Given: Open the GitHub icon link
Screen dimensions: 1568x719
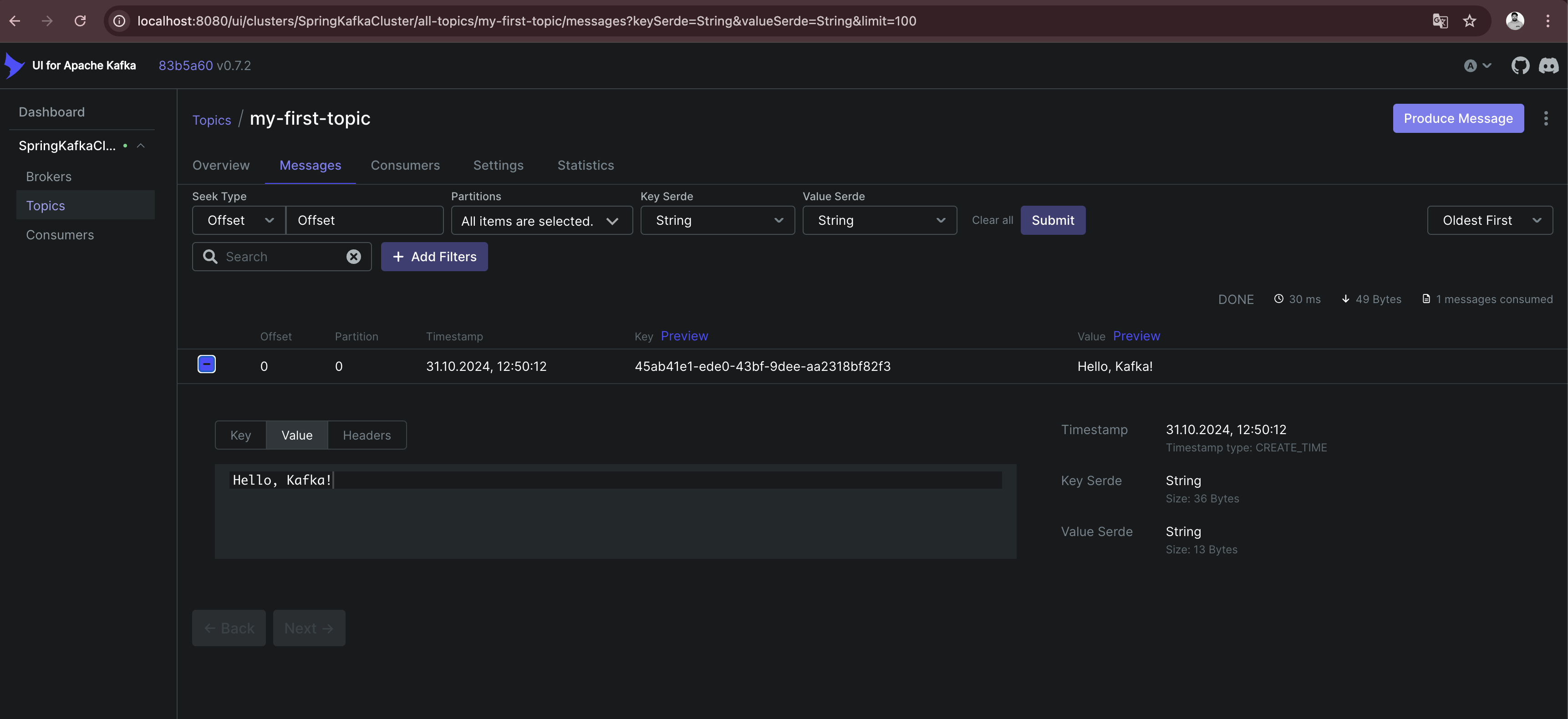Looking at the screenshot, I should click(1520, 66).
